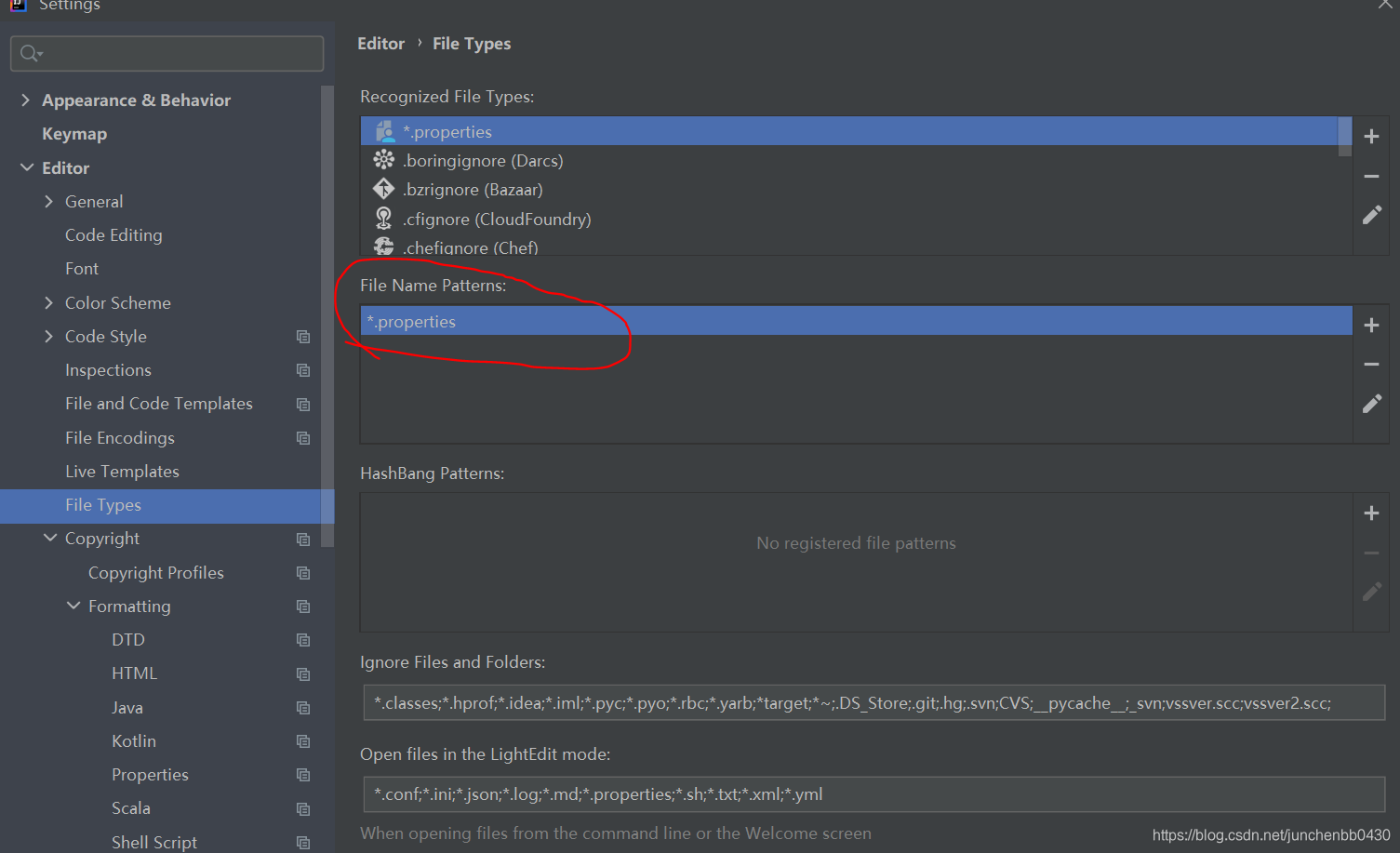
Task: Click the search magnifier icon in settings
Action: tap(31, 54)
